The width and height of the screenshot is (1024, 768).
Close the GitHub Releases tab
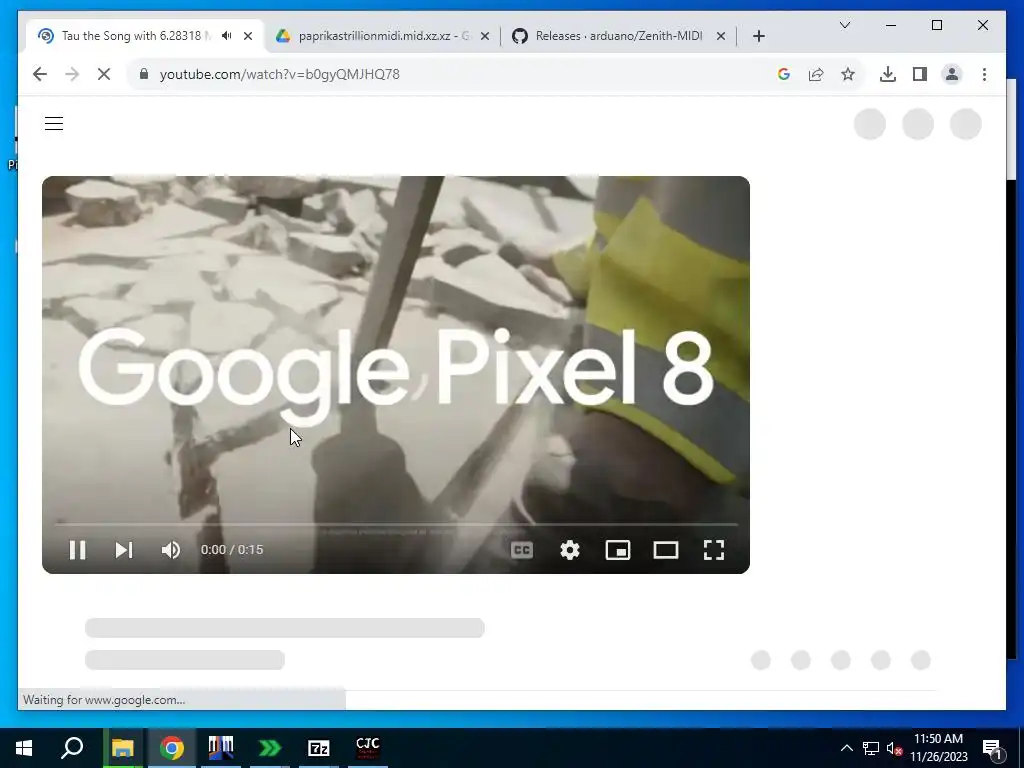coord(721,36)
